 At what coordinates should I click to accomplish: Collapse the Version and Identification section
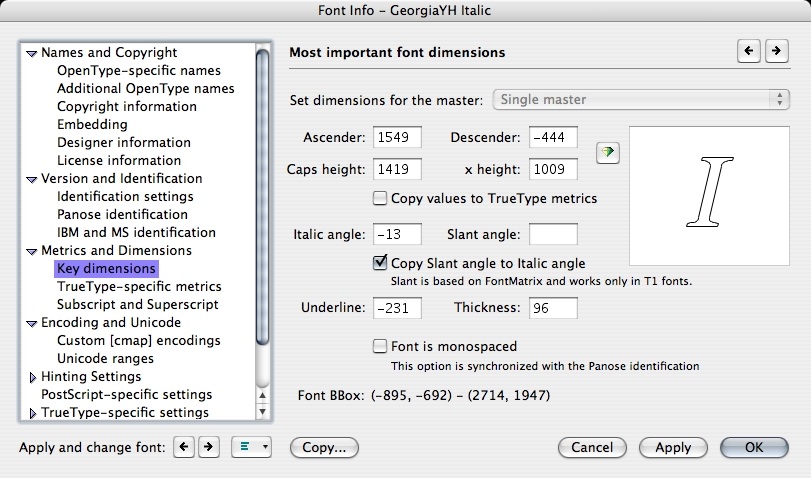tap(32, 180)
